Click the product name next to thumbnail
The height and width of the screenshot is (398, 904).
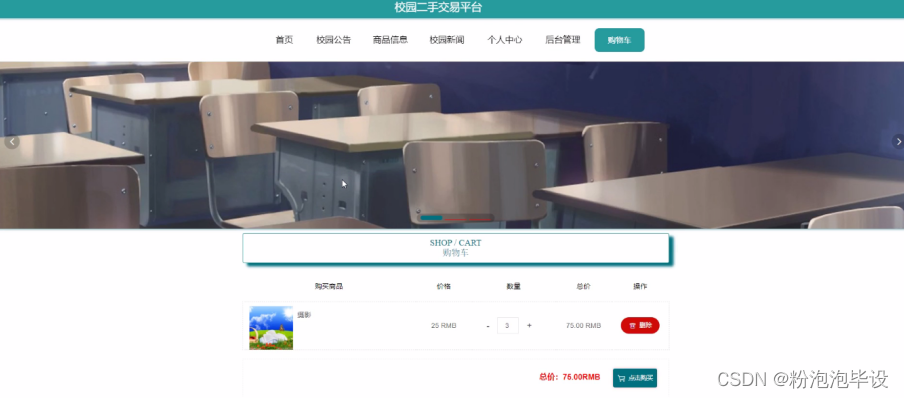(x=304, y=315)
